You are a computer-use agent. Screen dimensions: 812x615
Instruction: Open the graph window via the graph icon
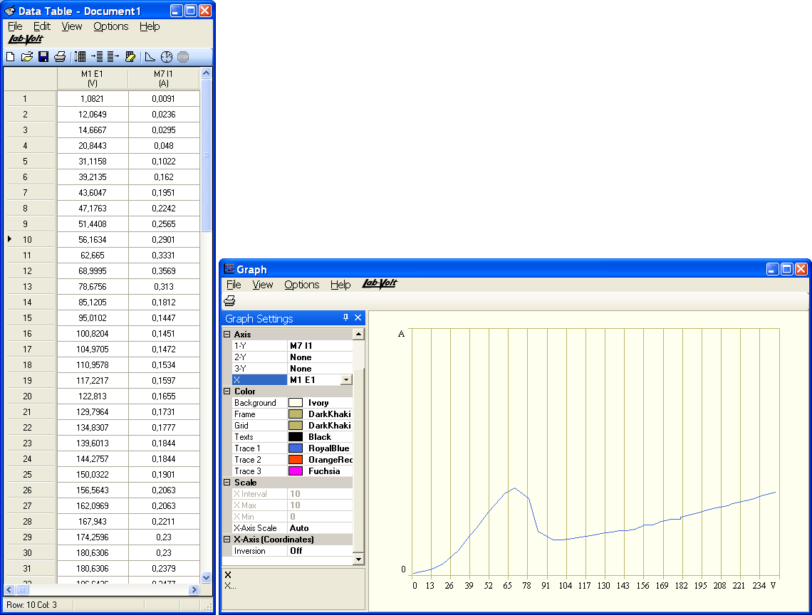click(150, 57)
